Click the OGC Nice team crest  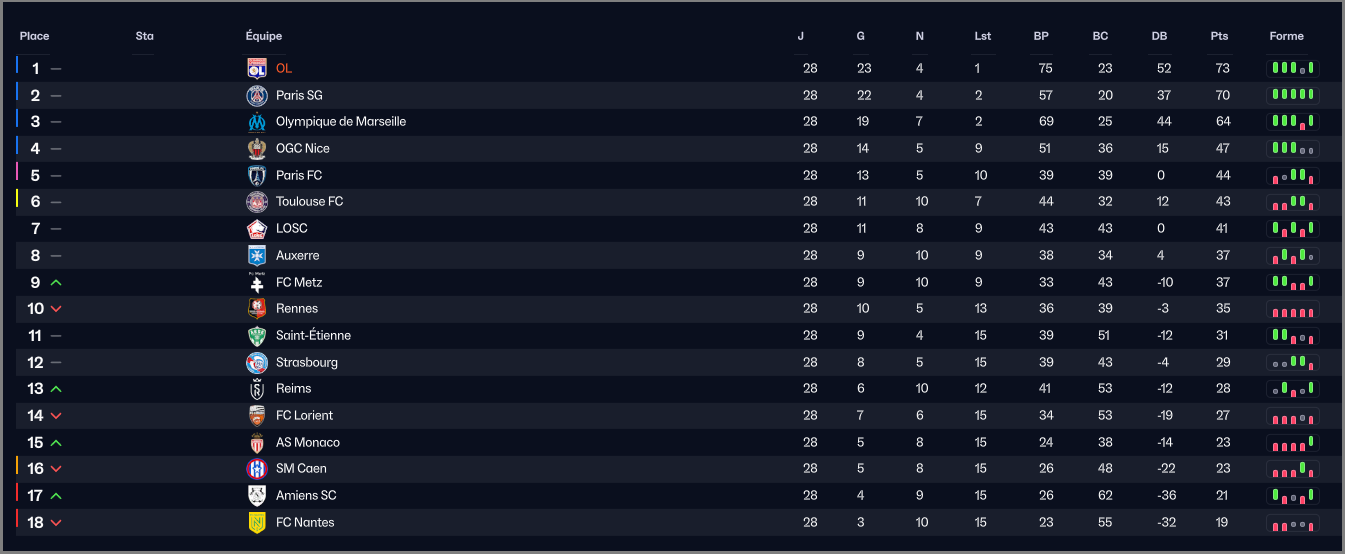coord(257,148)
